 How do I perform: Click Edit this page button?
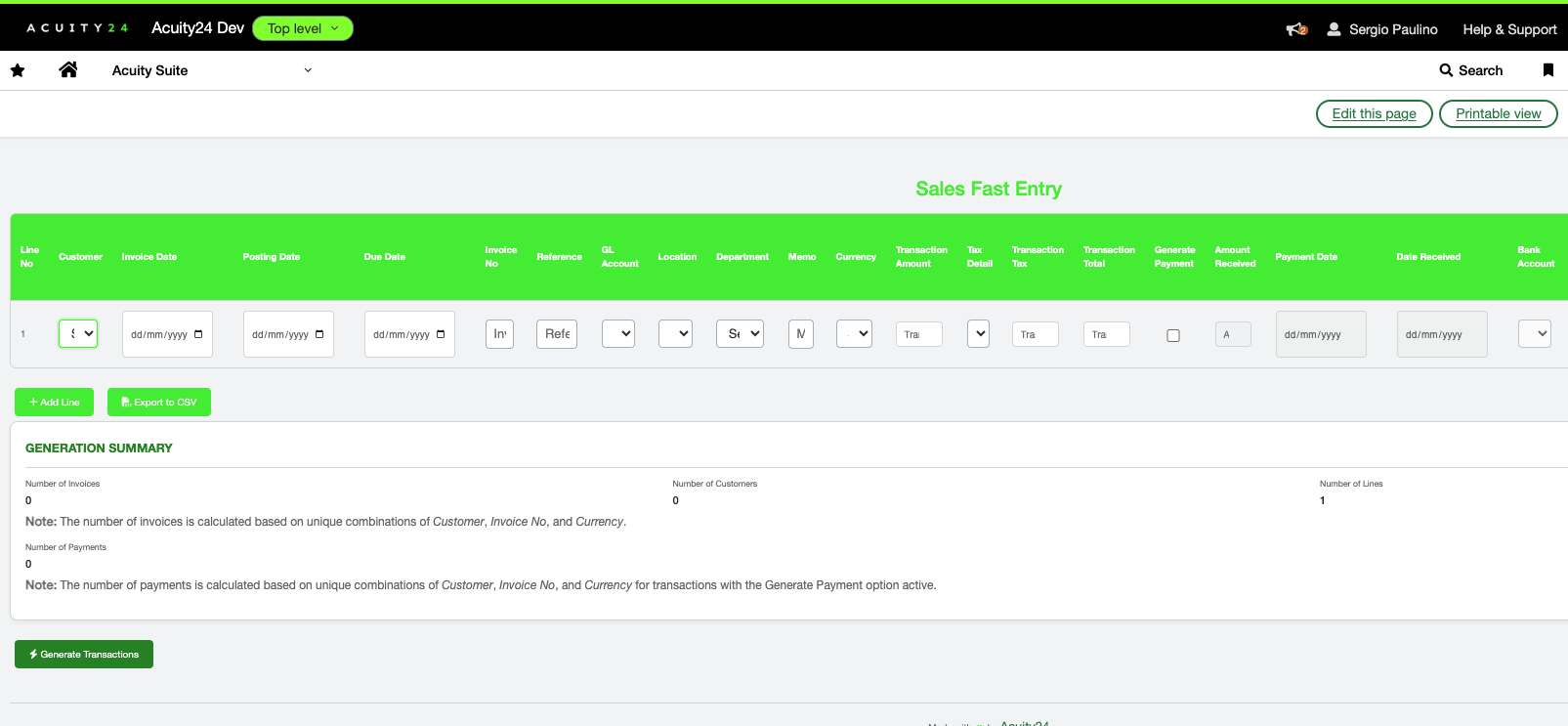[1375, 113]
